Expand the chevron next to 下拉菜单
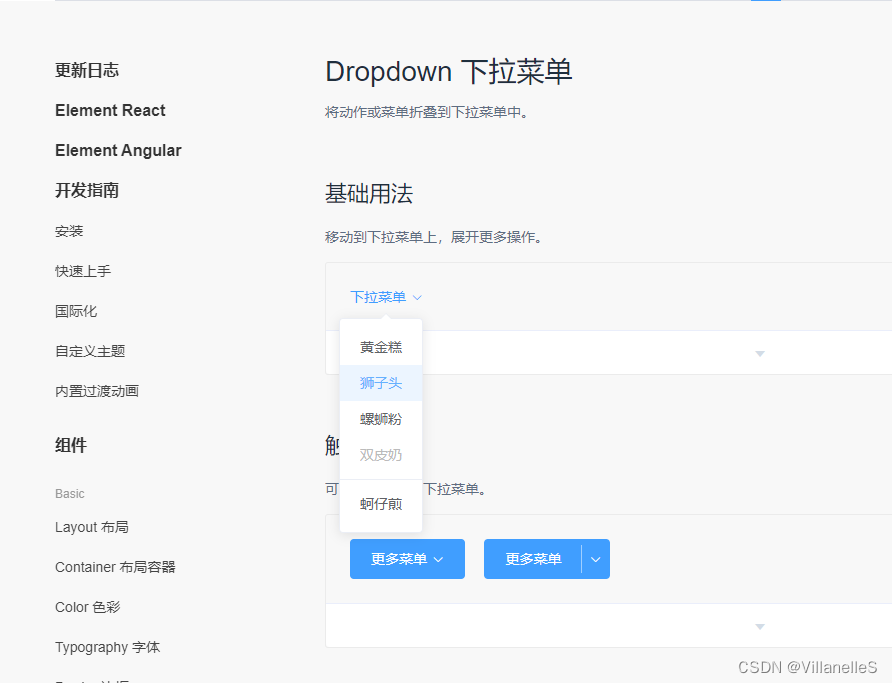Screen dimensions: 892x683 click(x=416, y=297)
